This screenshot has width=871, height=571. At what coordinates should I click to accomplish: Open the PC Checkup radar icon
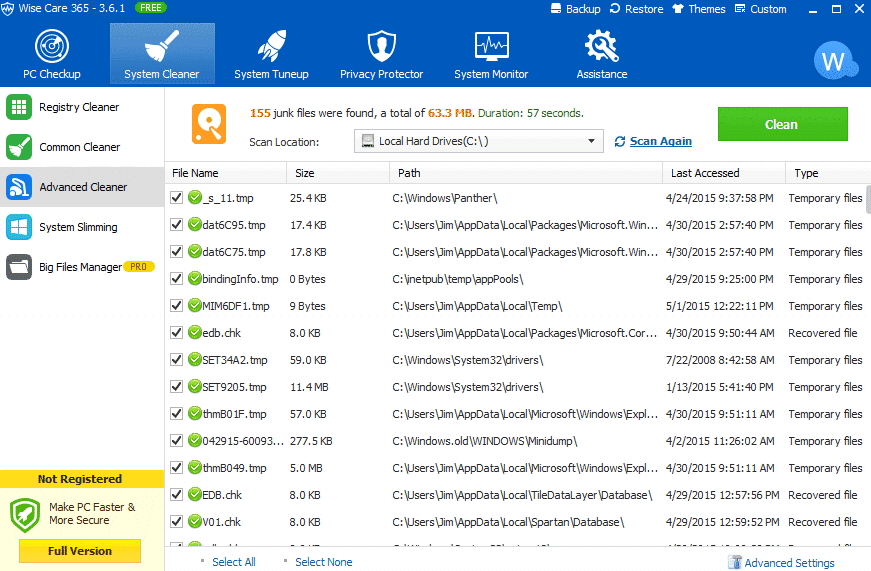[x=52, y=46]
